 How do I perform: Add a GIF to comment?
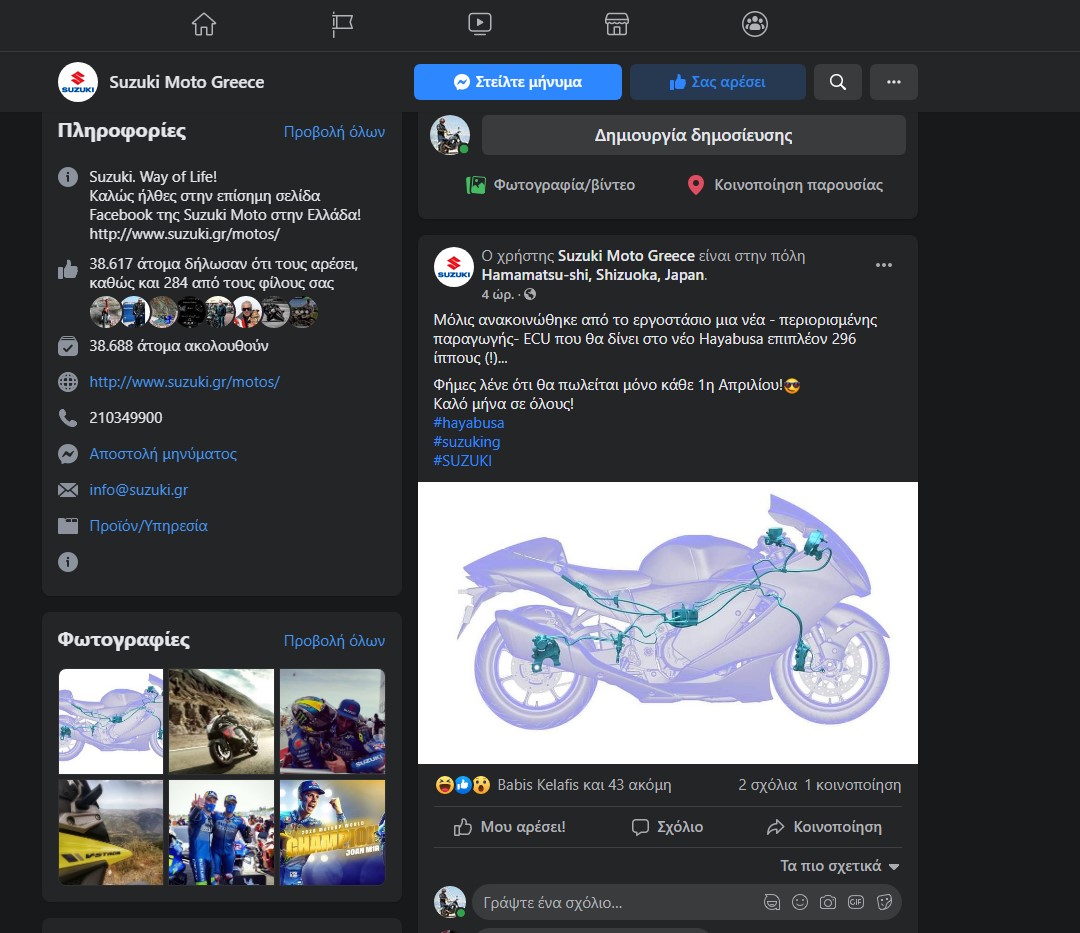pos(855,903)
